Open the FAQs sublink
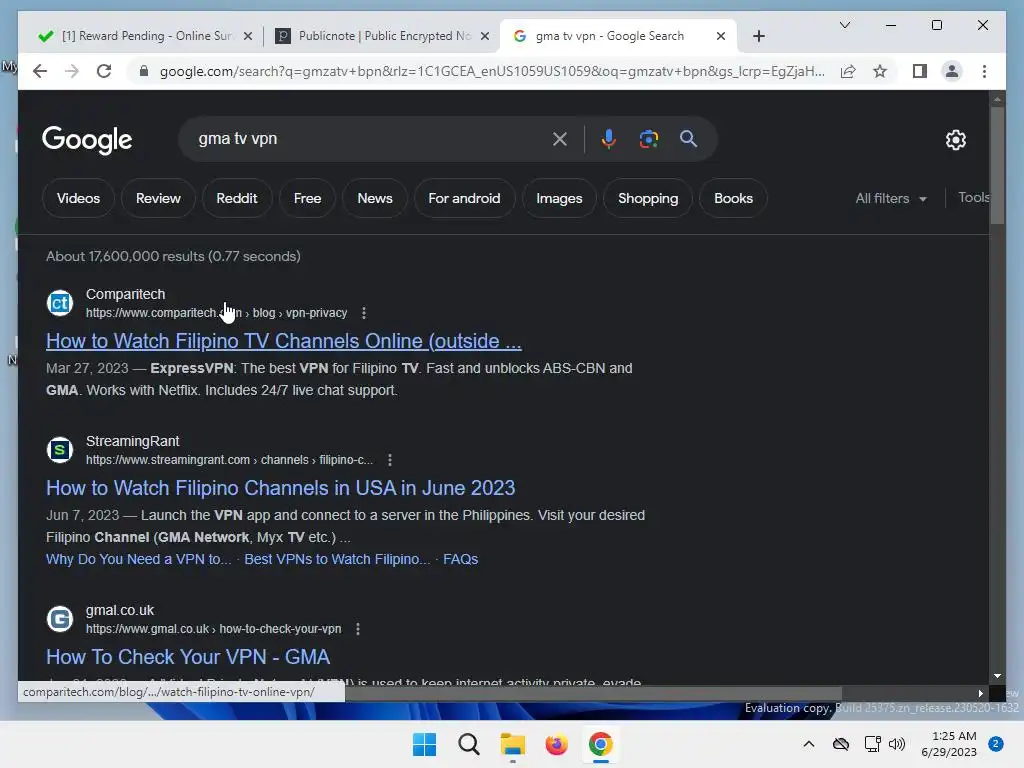The height and width of the screenshot is (768, 1024). pos(460,560)
